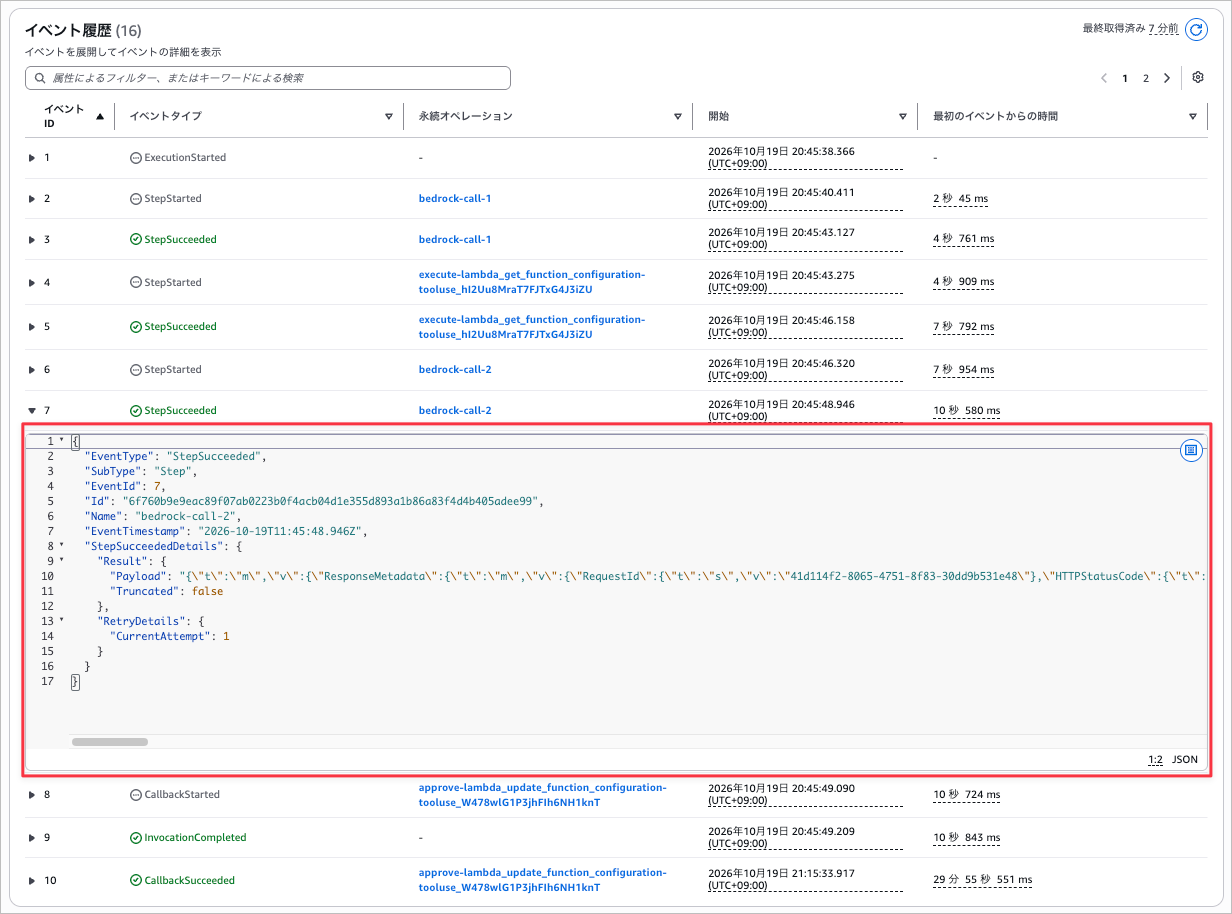
Task: Click the status icon beside ExecutionStarted
Action: [x=136, y=158]
